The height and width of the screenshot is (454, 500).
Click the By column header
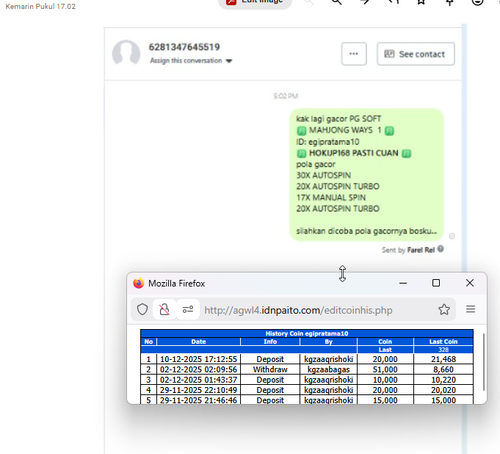click(328, 342)
